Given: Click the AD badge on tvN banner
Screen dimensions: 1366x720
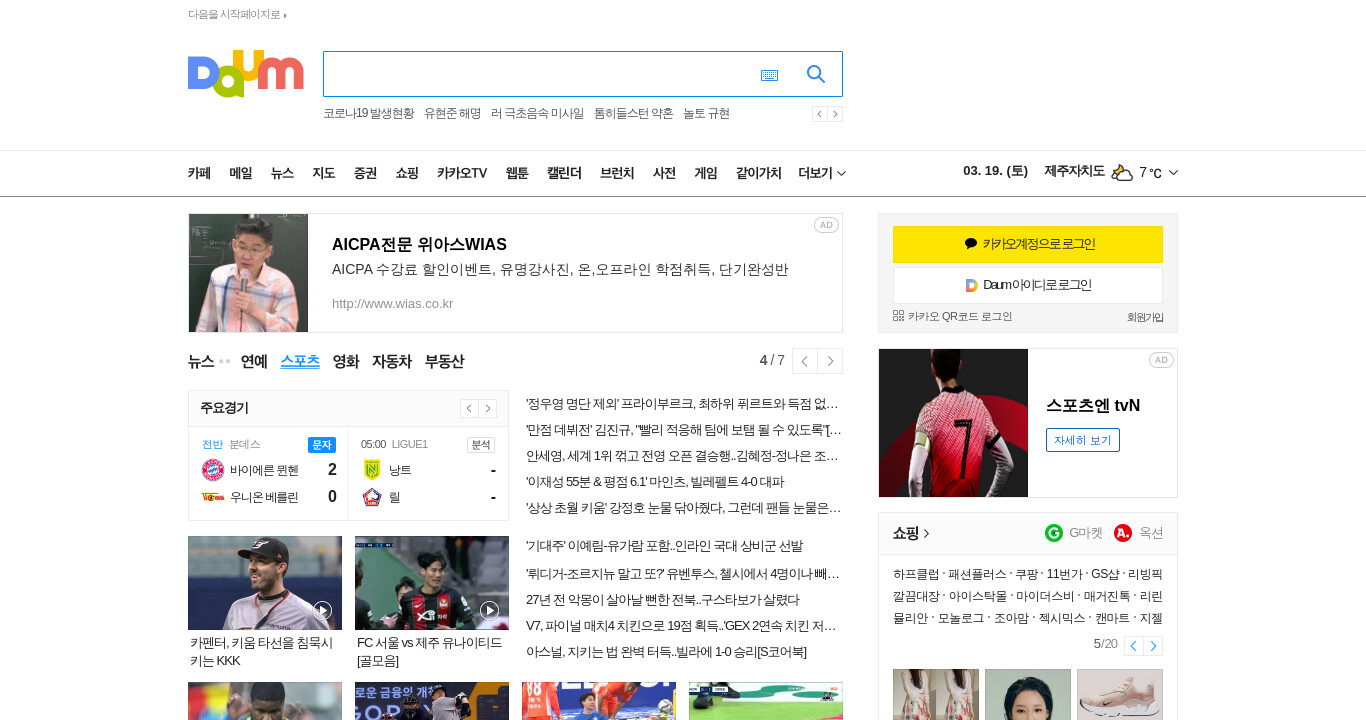Looking at the screenshot, I should pos(1161,360).
